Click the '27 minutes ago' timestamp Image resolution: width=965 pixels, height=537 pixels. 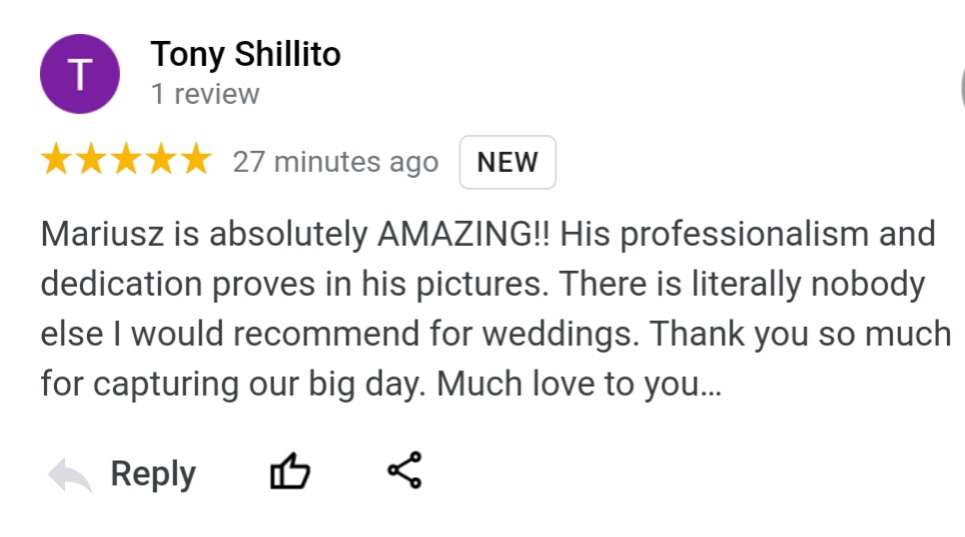pos(335,162)
